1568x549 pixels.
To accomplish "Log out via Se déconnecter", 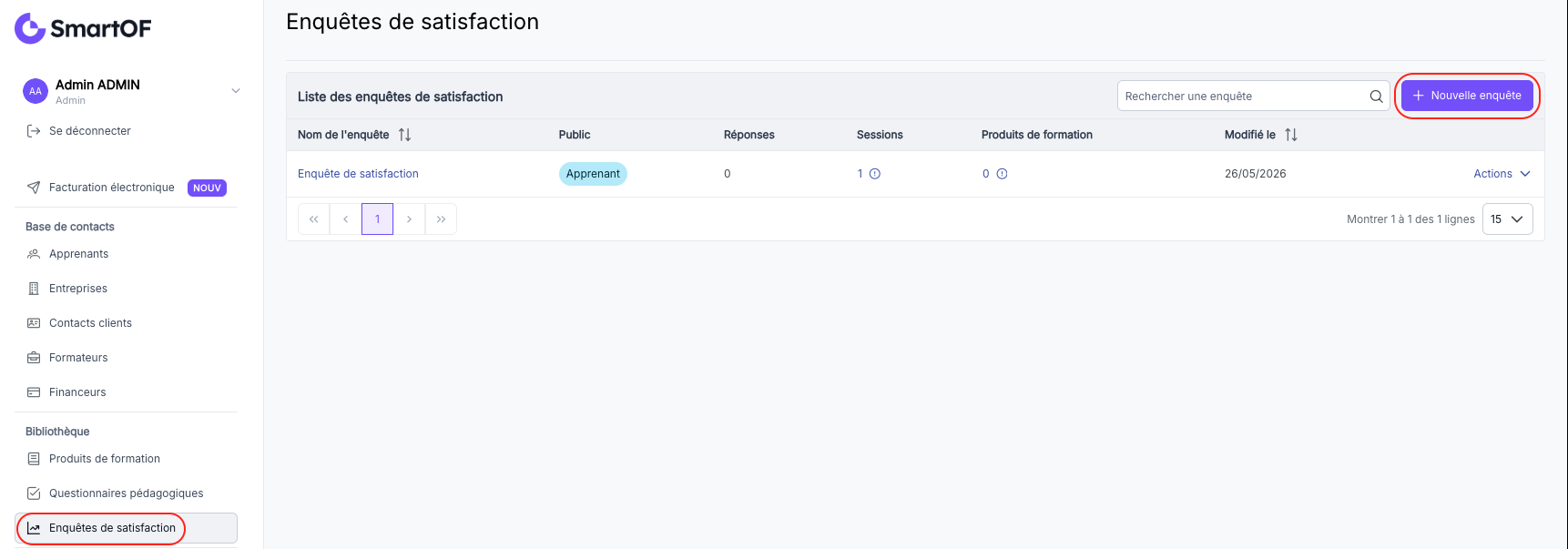I will [x=90, y=131].
